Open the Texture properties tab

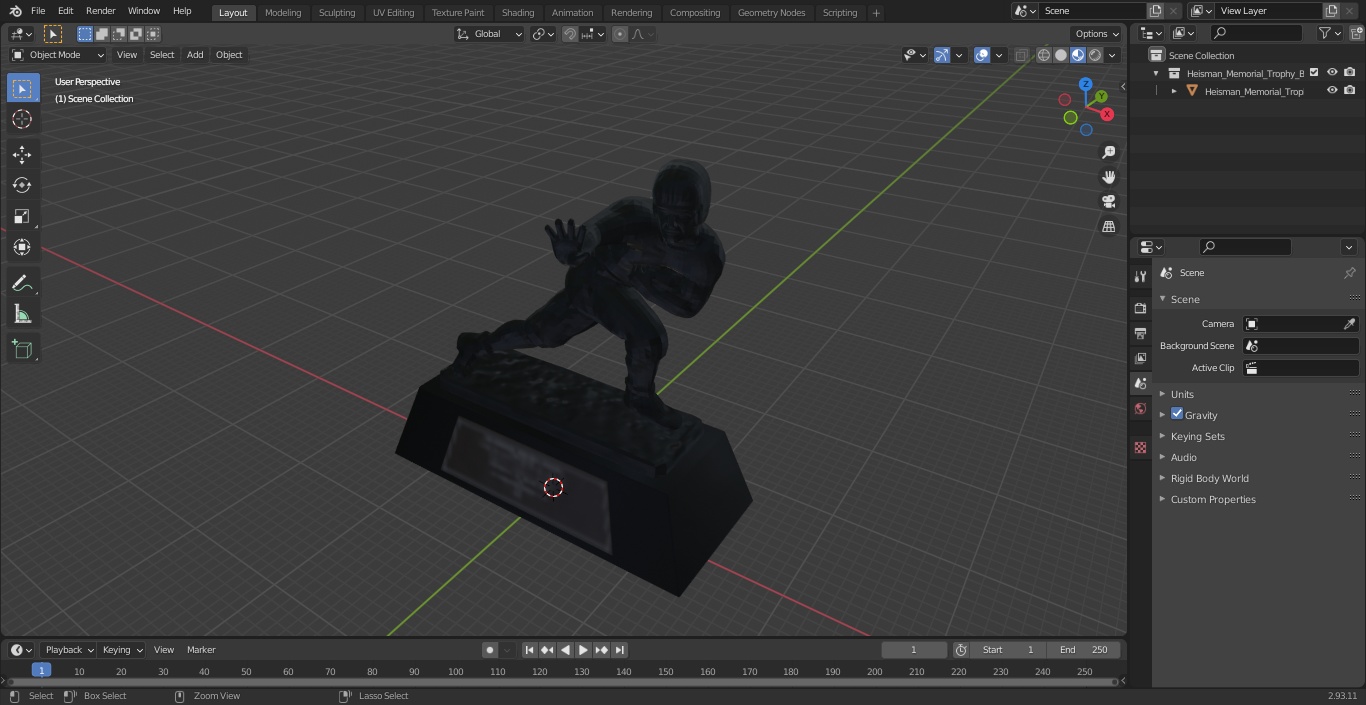point(1140,447)
